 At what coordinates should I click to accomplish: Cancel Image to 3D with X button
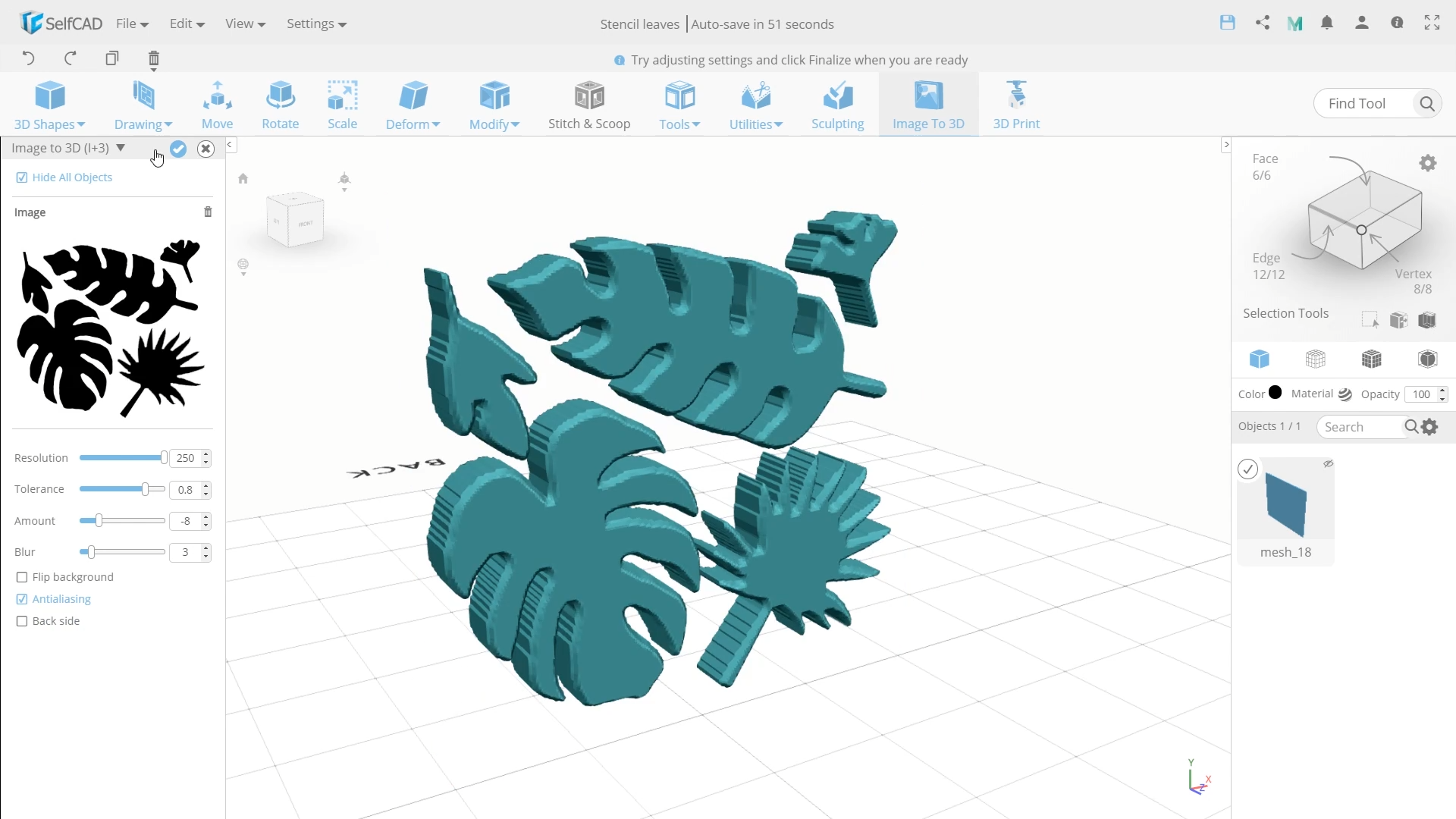click(x=206, y=149)
